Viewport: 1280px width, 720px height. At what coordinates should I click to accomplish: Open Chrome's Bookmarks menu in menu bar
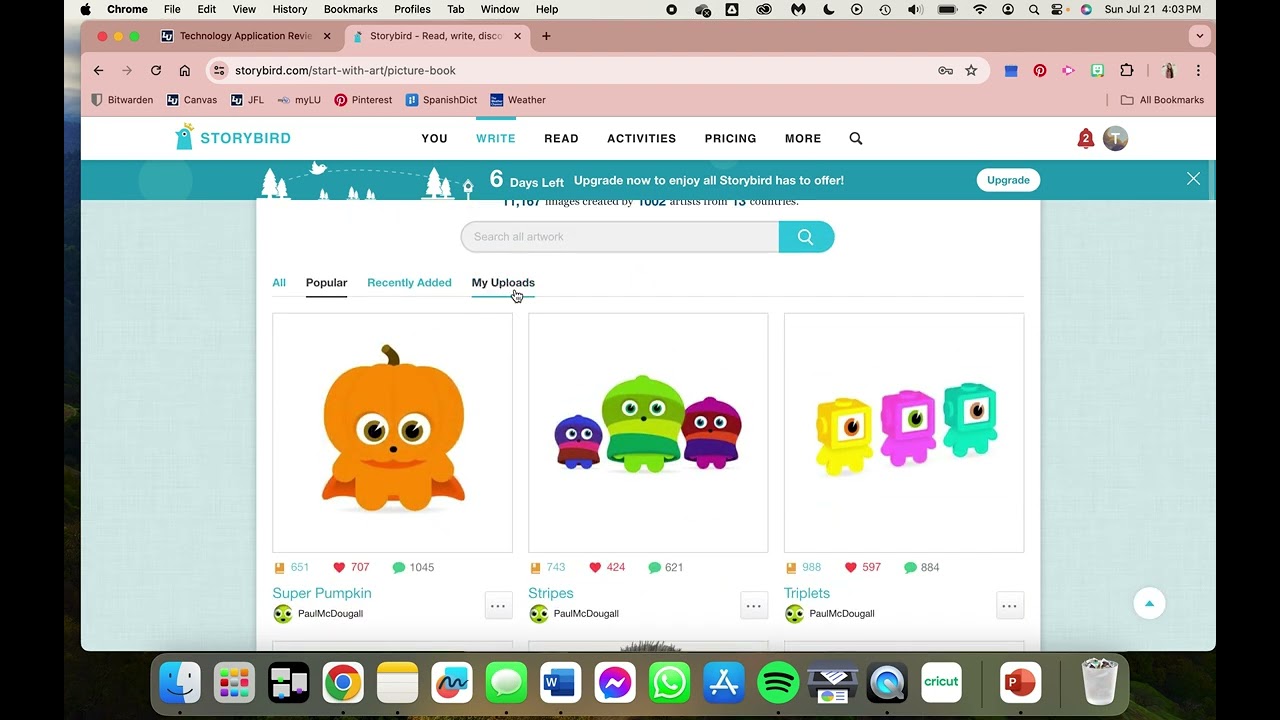click(351, 9)
